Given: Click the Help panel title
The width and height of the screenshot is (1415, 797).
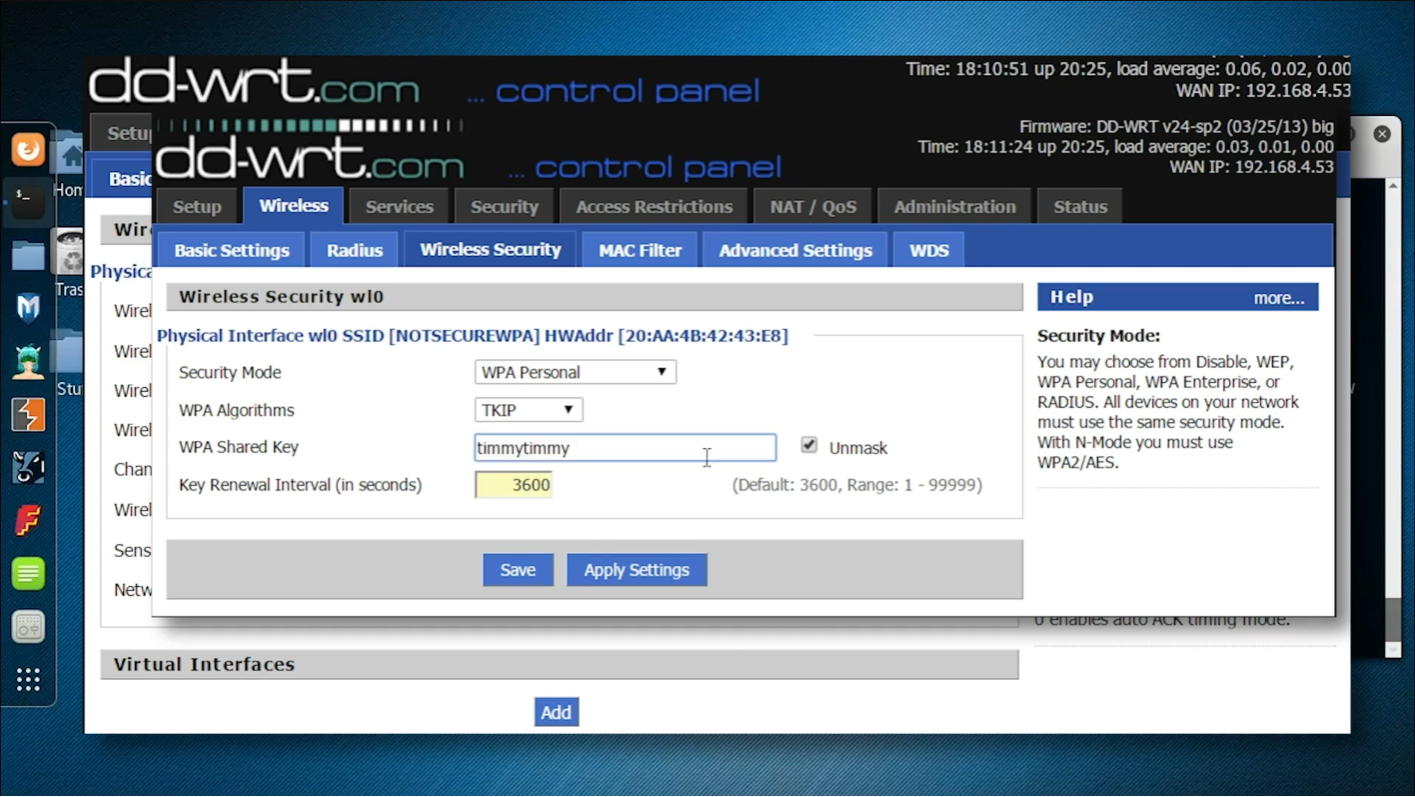Looking at the screenshot, I should pos(1072,297).
